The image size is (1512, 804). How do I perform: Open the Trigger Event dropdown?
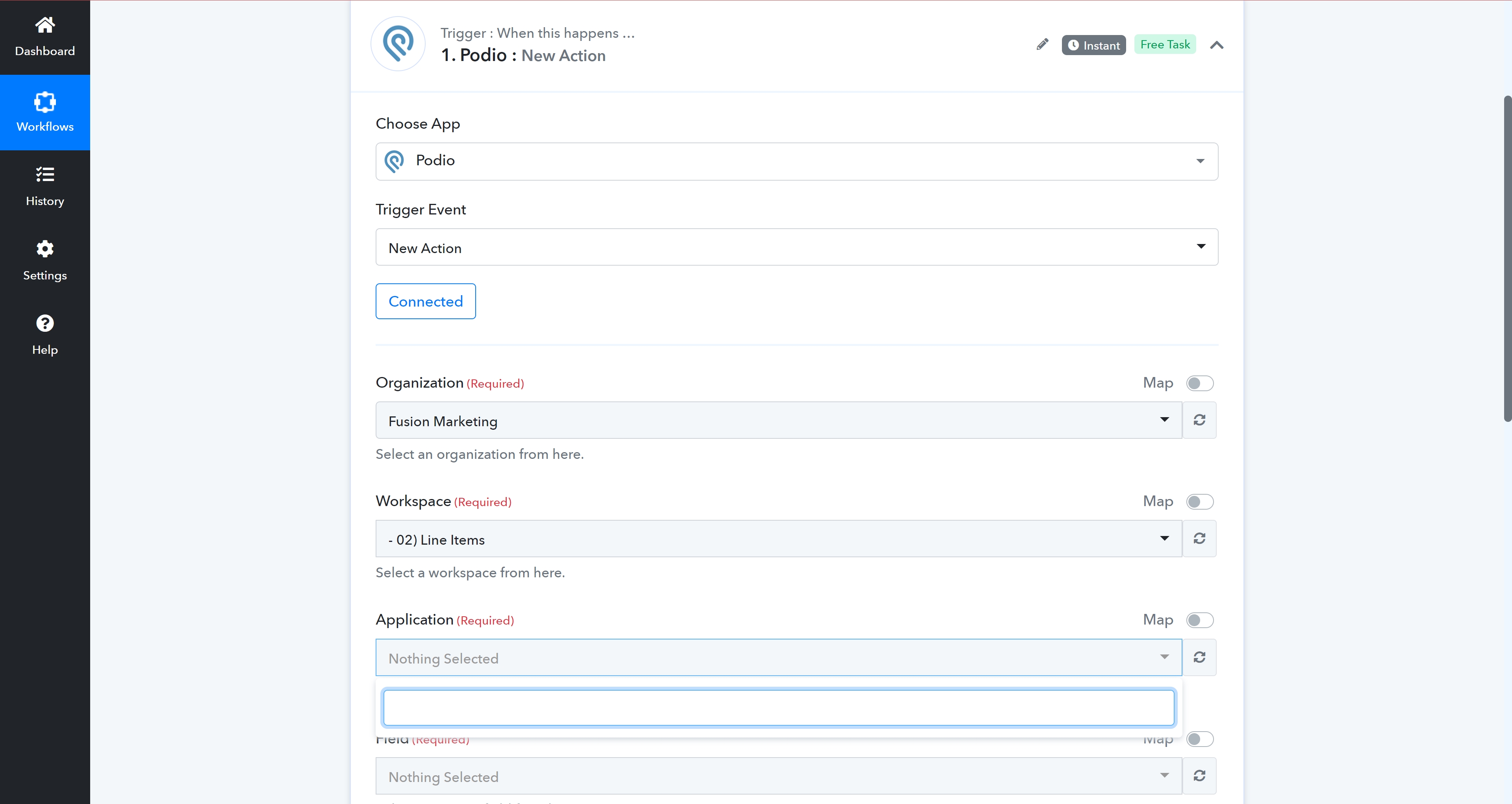[x=797, y=247]
